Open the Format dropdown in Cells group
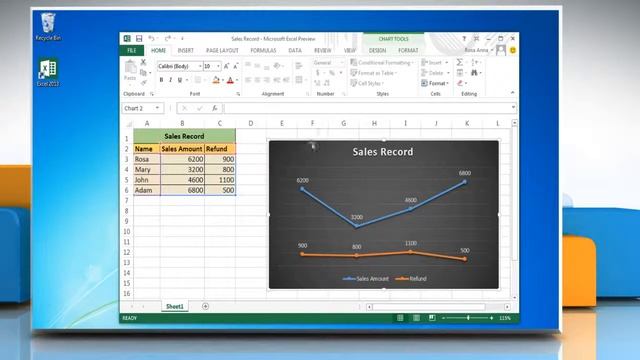This screenshot has height=360, width=640. click(x=435, y=83)
